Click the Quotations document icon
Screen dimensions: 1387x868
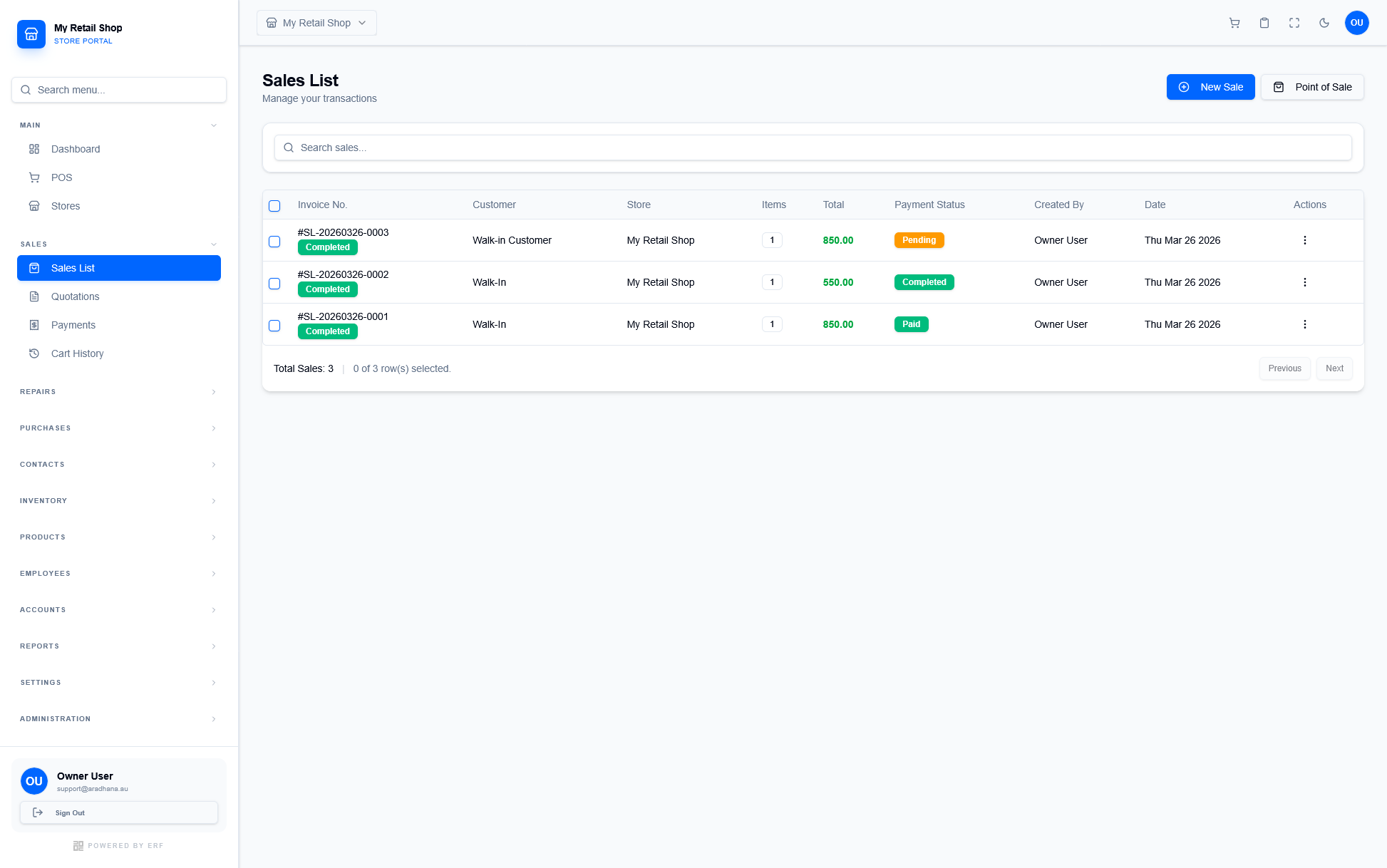[x=34, y=296]
